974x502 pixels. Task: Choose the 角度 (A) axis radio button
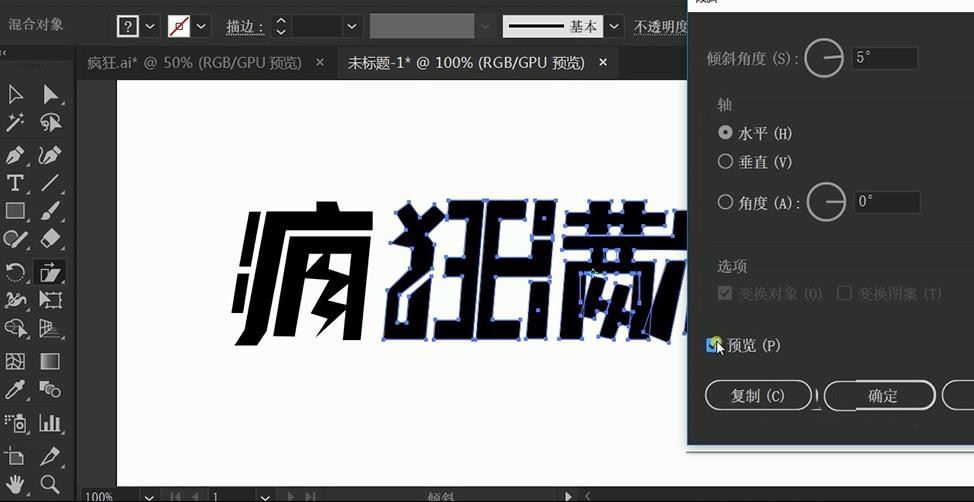(x=724, y=202)
